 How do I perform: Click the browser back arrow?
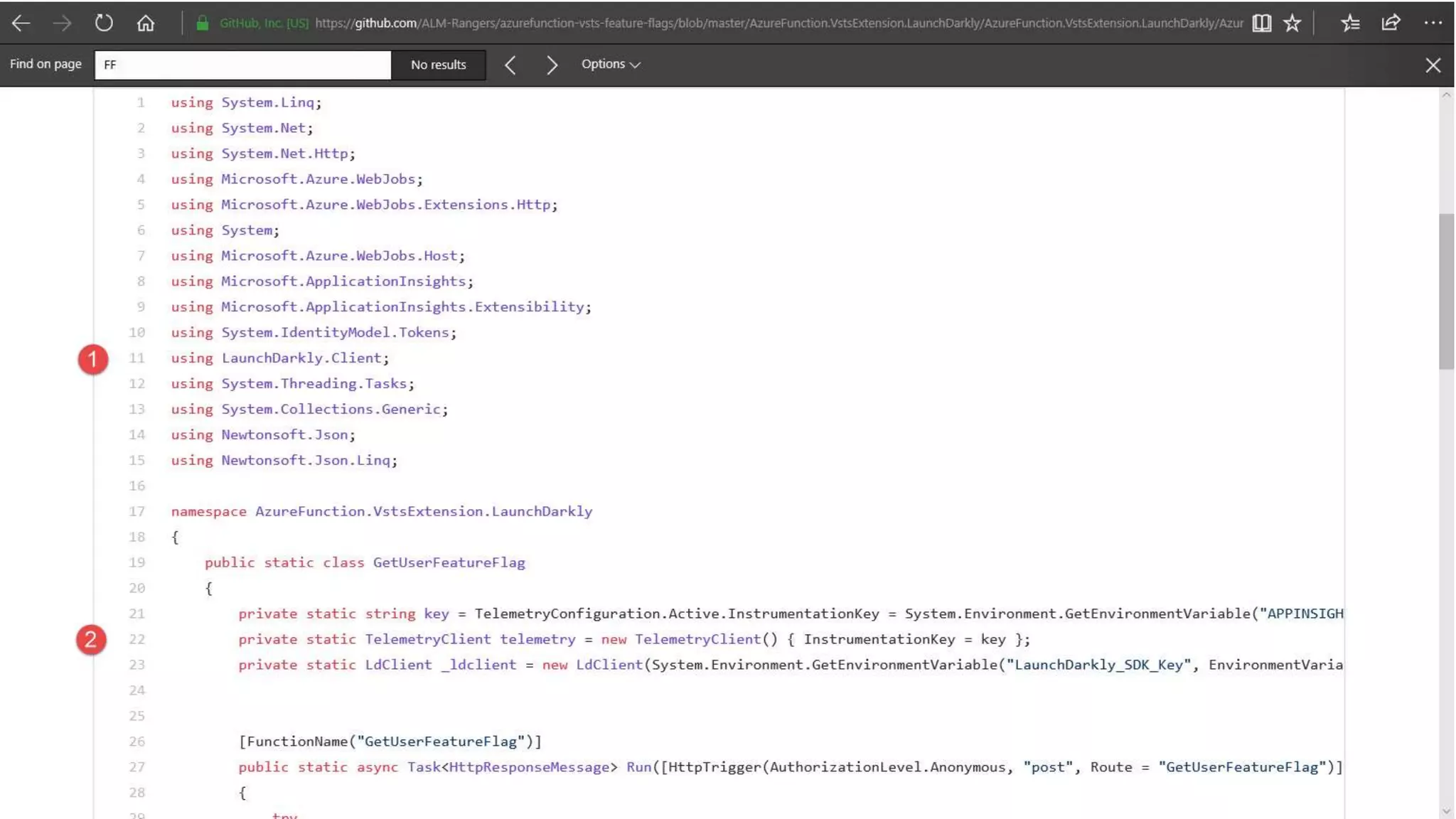click(21, 23)
